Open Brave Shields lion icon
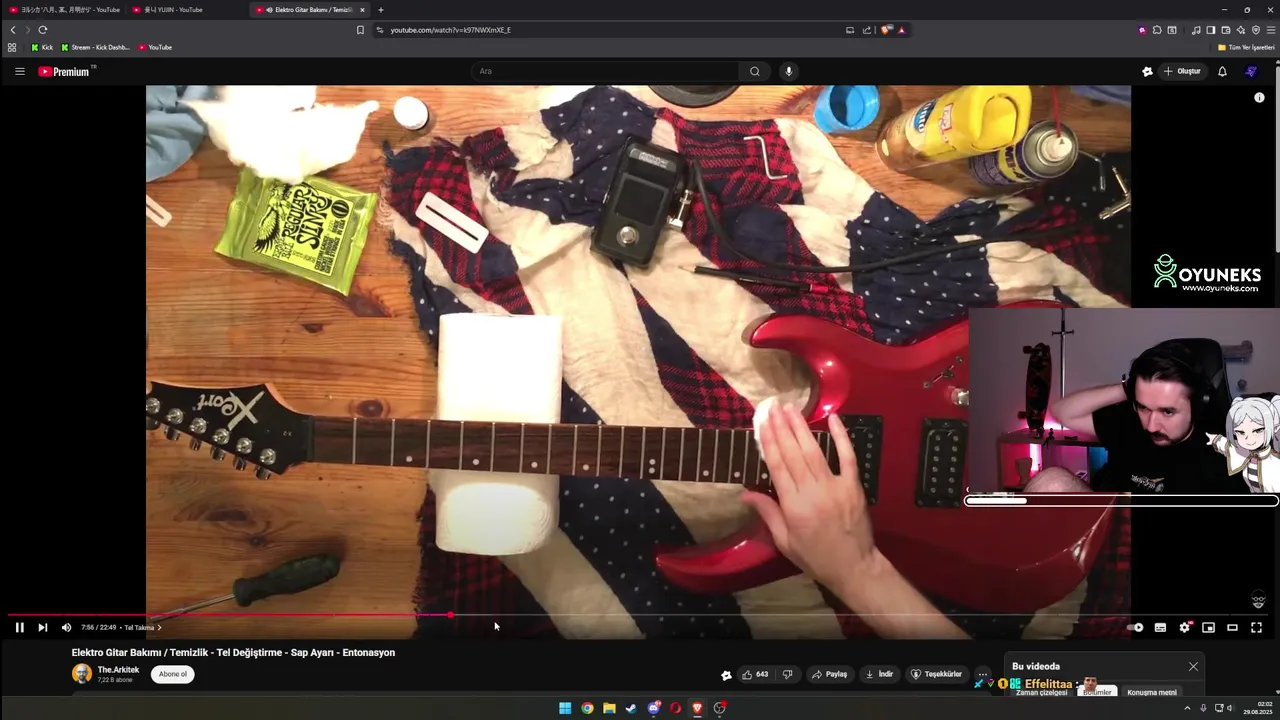 tap(885, 30)
